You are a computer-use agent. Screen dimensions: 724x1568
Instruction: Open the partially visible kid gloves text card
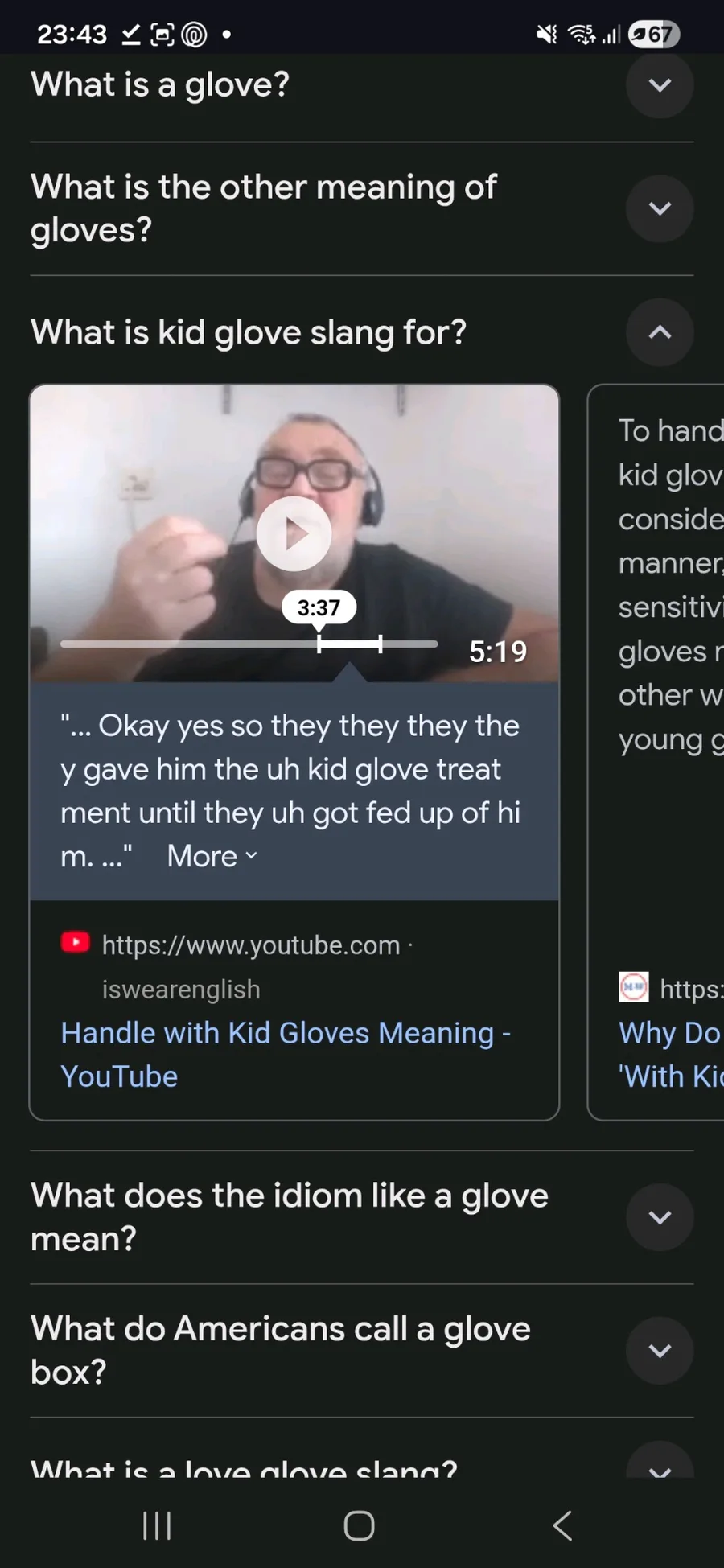tap(656, 752)
